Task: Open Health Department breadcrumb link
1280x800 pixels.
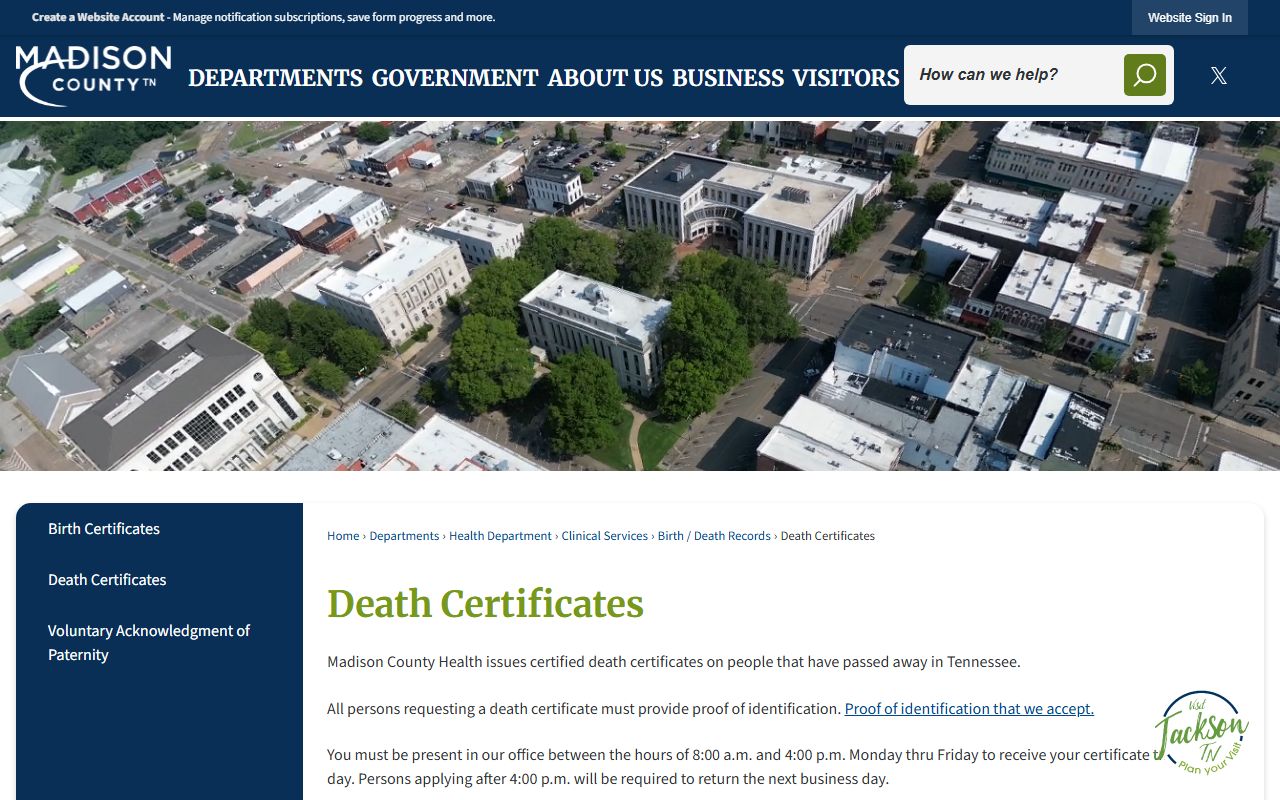Action: coord(500,536)
